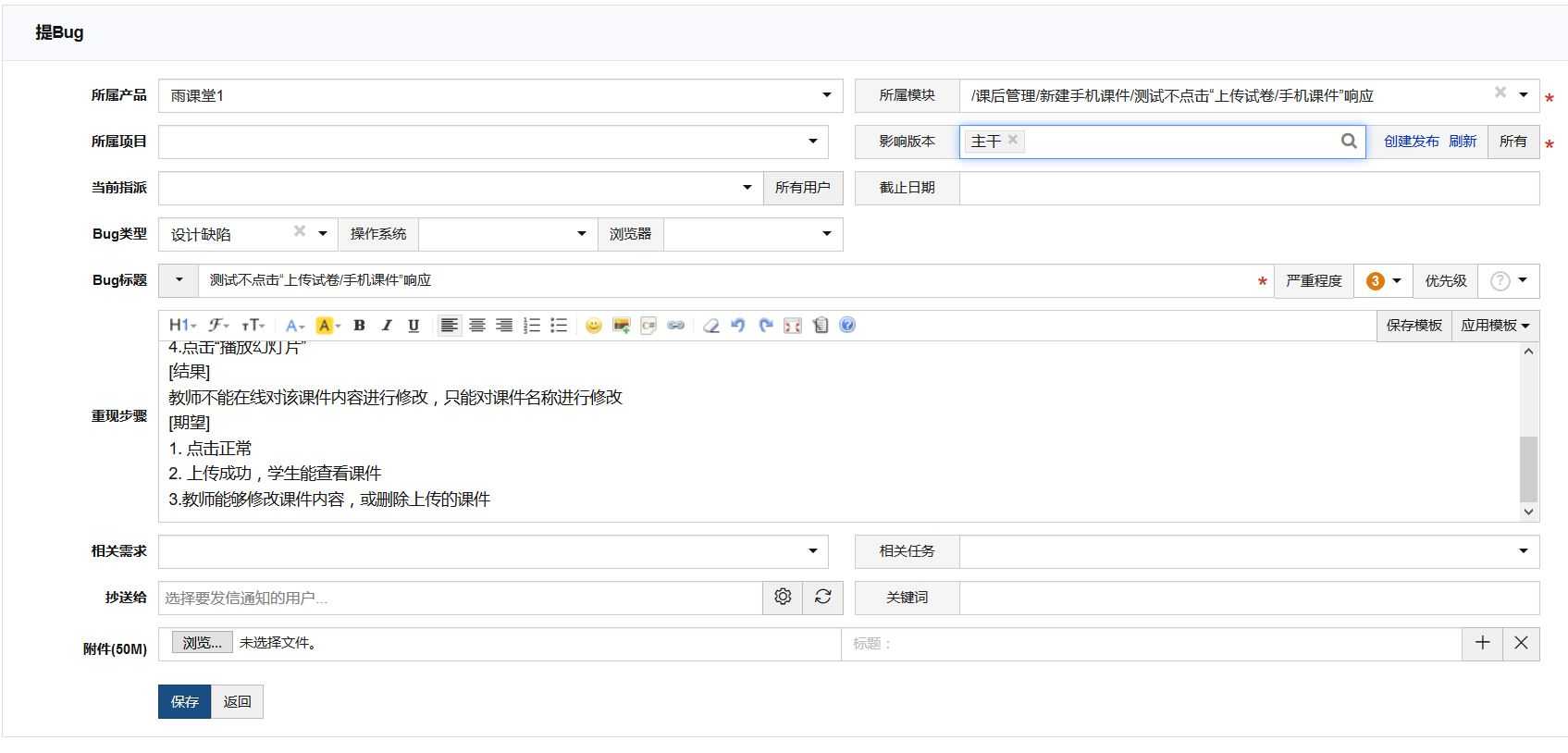Click the search icon in 影响版本 field
Screen dimensions: 1568x753
(1349, 141)
